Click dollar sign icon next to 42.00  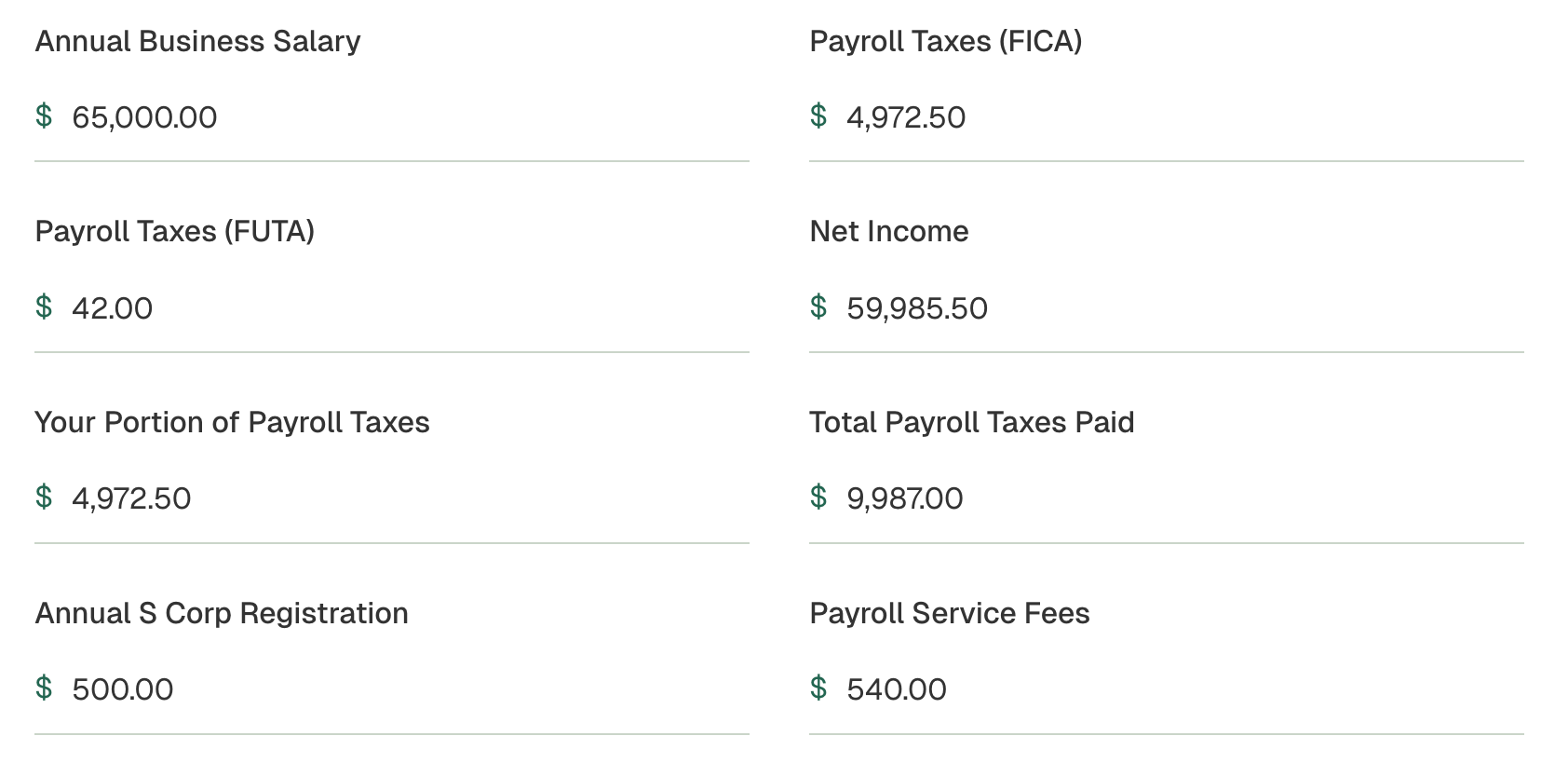tap(44, 307)
